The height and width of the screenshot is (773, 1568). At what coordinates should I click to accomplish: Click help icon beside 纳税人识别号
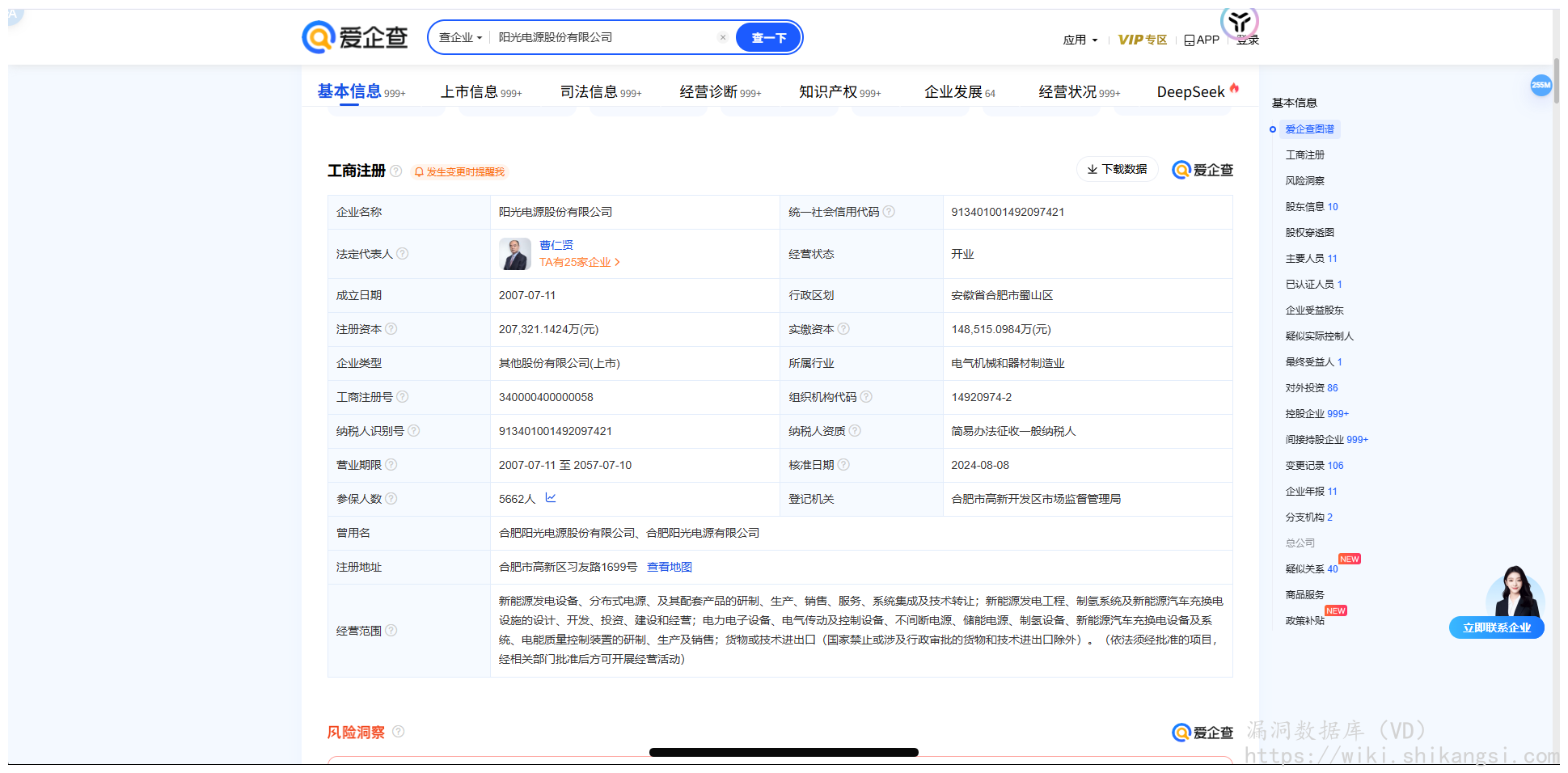(413, 430)
